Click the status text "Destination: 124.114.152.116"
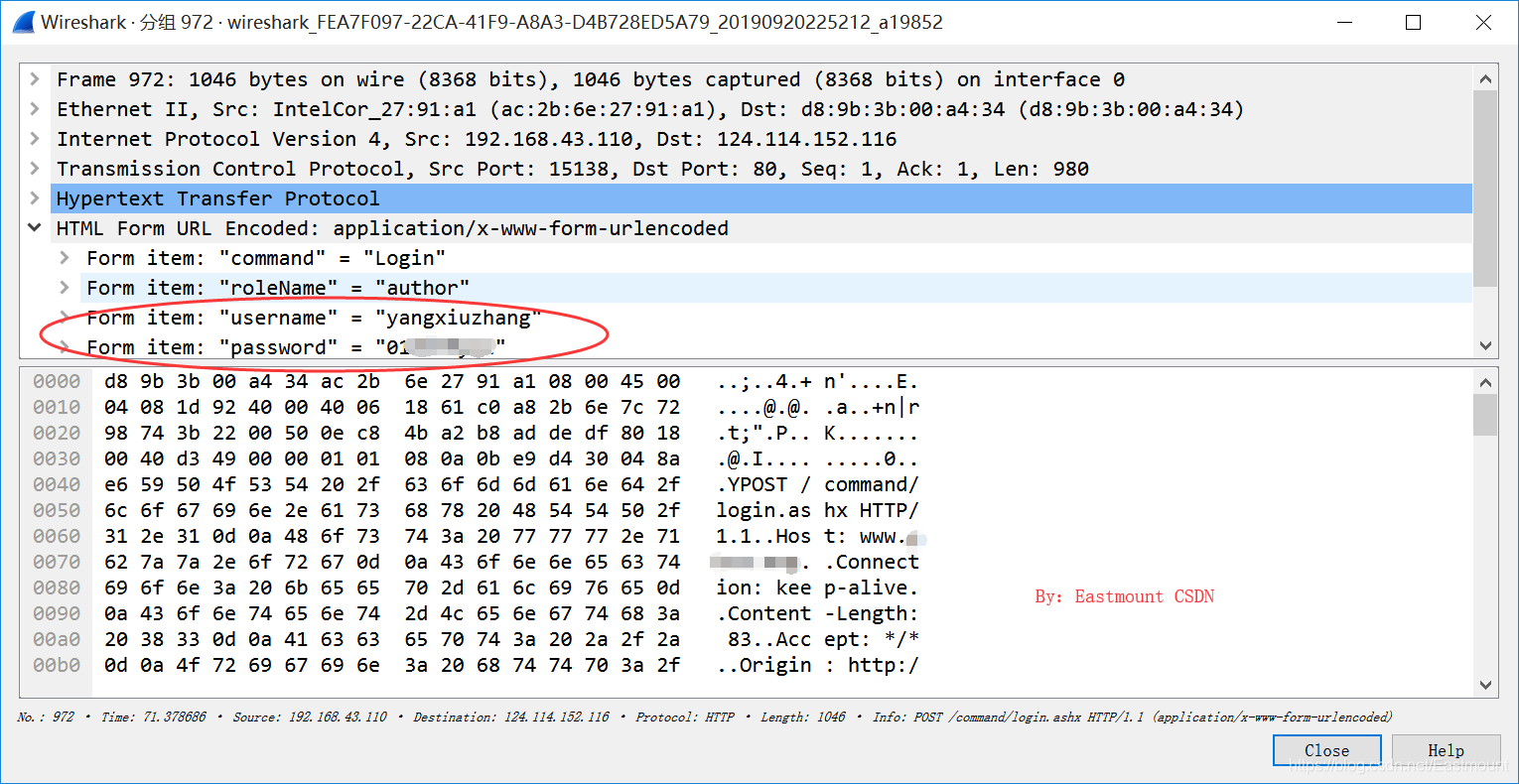Screen dimensions: 1519x784 [x=511, y=717]
